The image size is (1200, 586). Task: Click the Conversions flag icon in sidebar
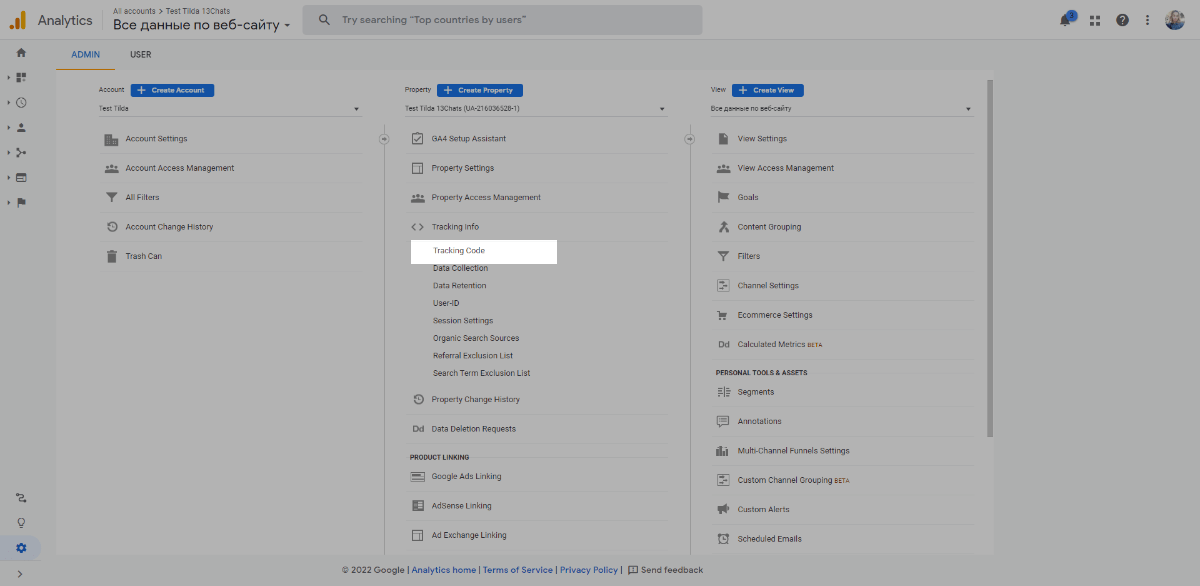(x=21, y=202)
